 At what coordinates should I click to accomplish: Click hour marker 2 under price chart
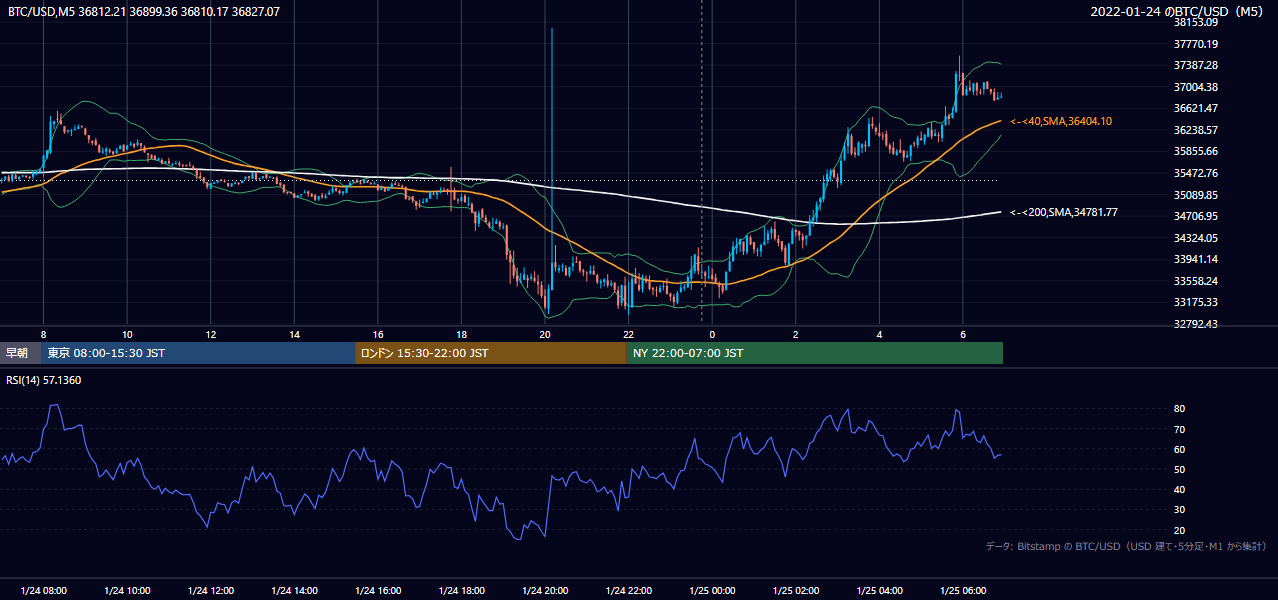pos(795,334)
